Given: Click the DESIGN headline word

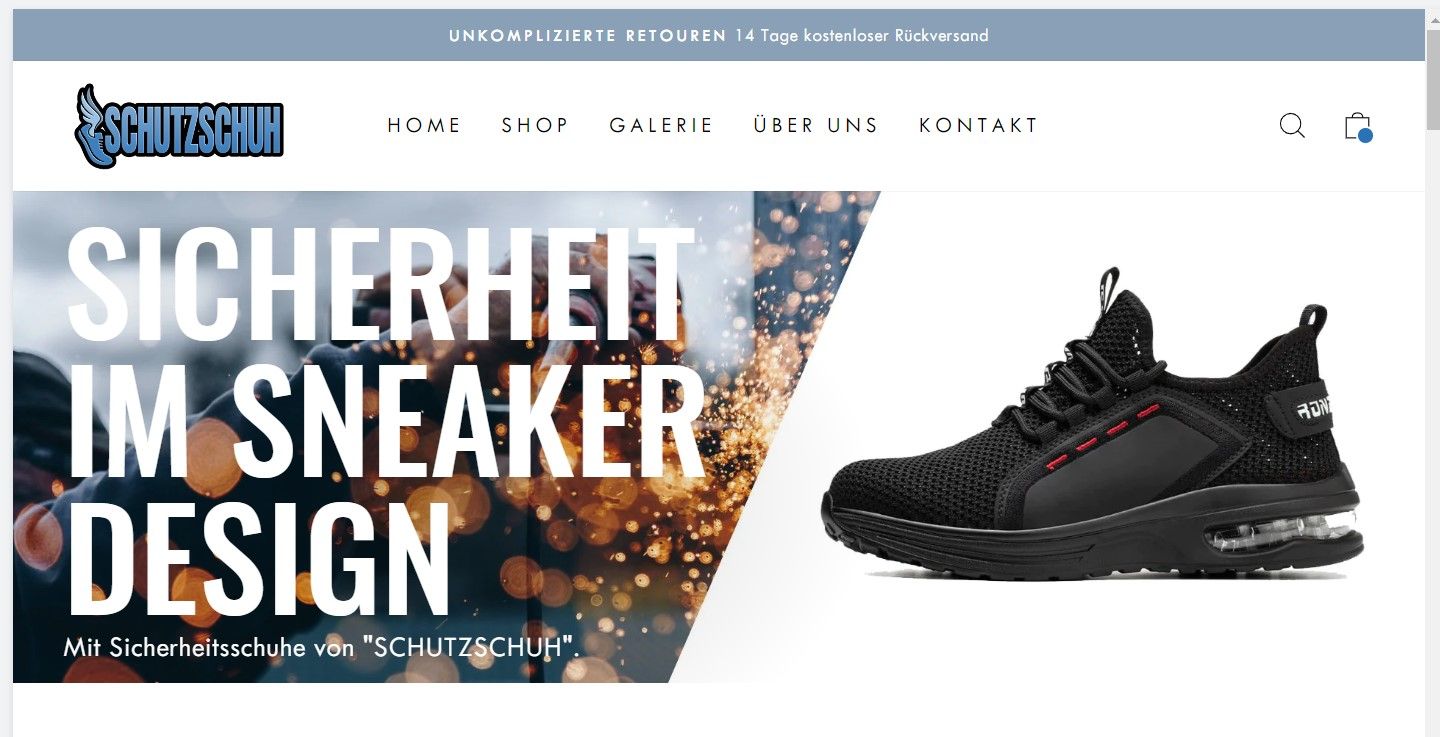Looking at the screenshot, I should coord(258,558).
